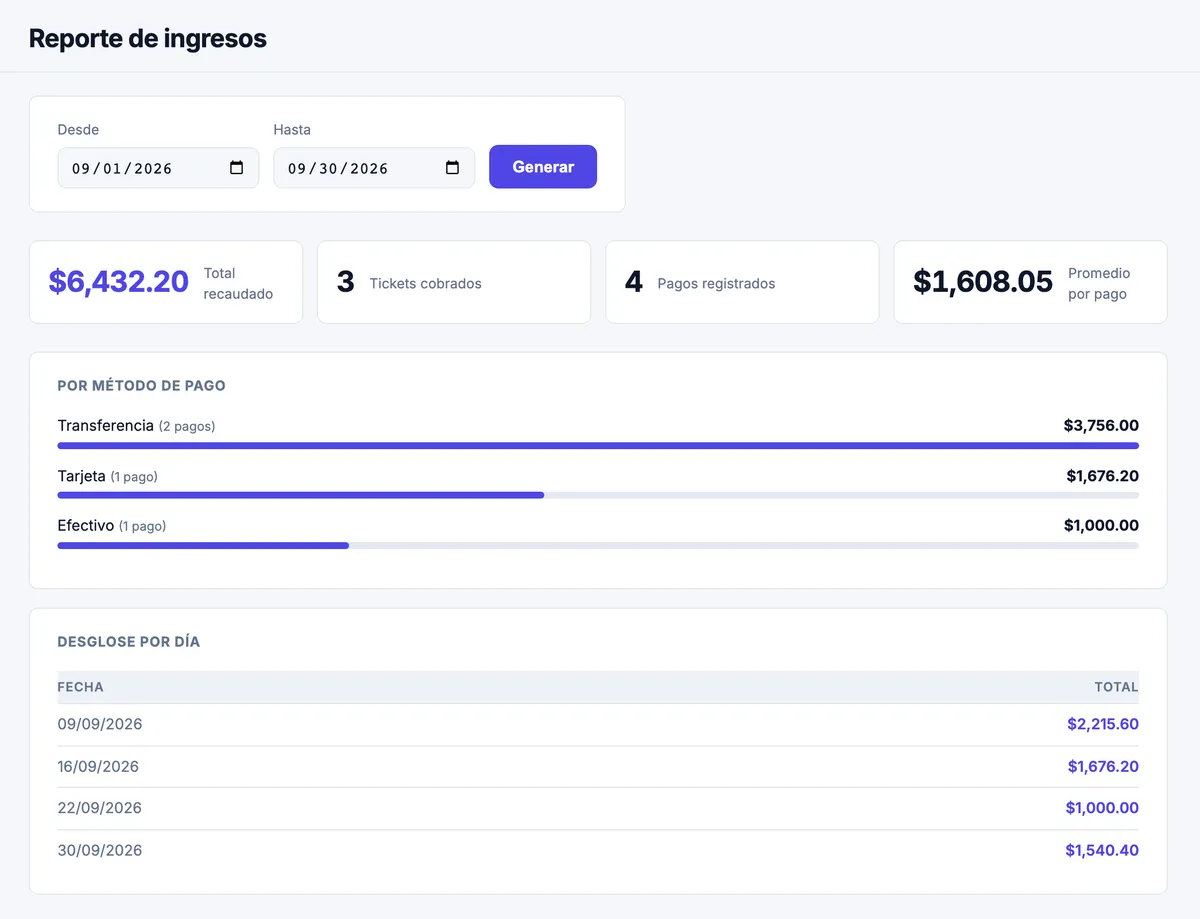
Task: Click the "Total recaudado" label
Action: (x=238, y=284)
